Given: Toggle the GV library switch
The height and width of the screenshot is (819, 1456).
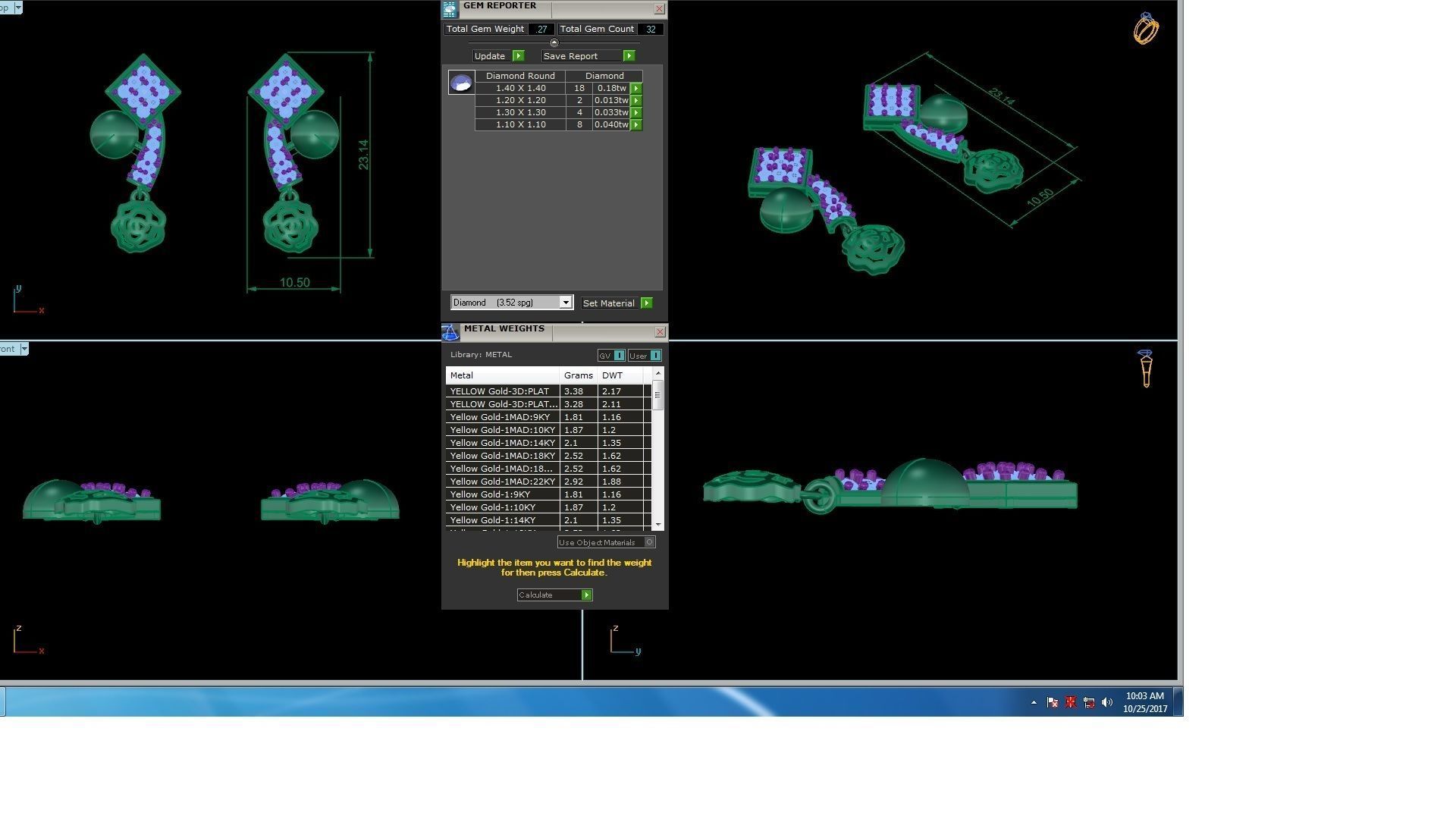Looking at the screenshot, I should click(x=619, y=356).
